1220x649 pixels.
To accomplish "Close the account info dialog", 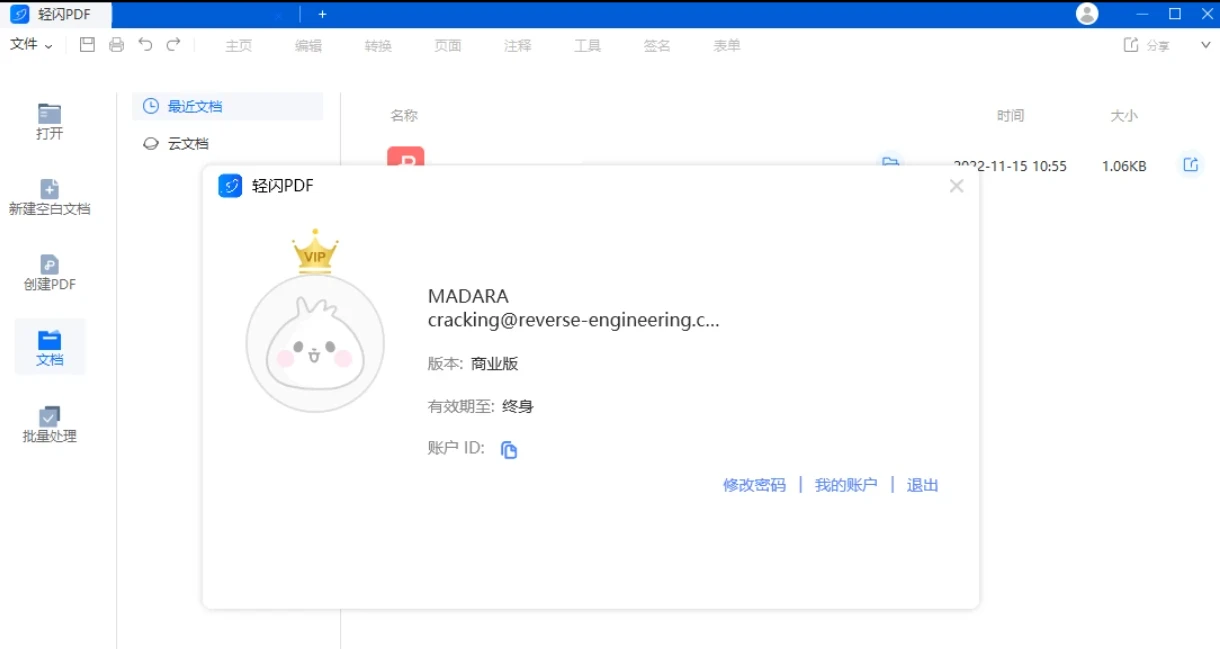I will coord(957,186).
